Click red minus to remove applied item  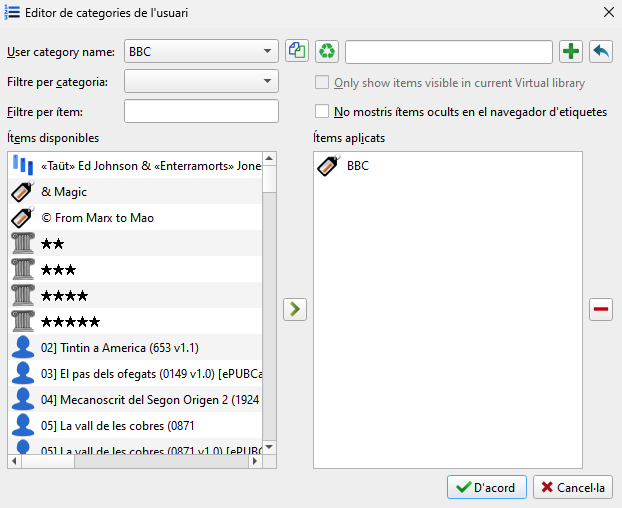601,309
